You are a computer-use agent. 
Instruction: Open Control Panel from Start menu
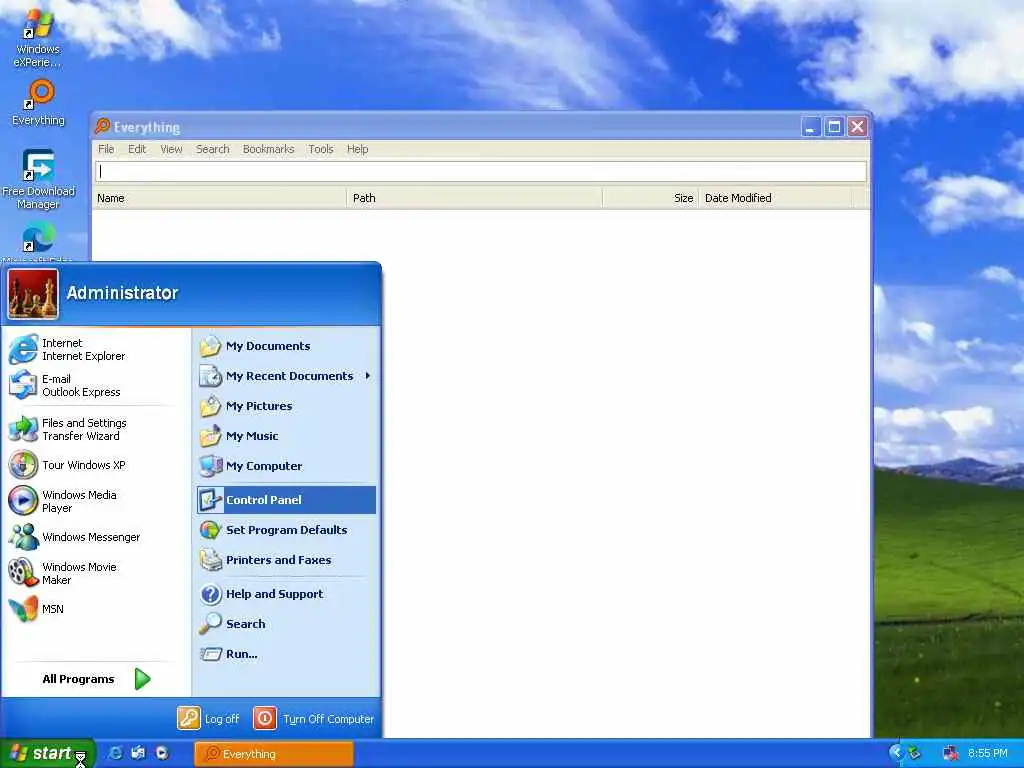(286, 500)
